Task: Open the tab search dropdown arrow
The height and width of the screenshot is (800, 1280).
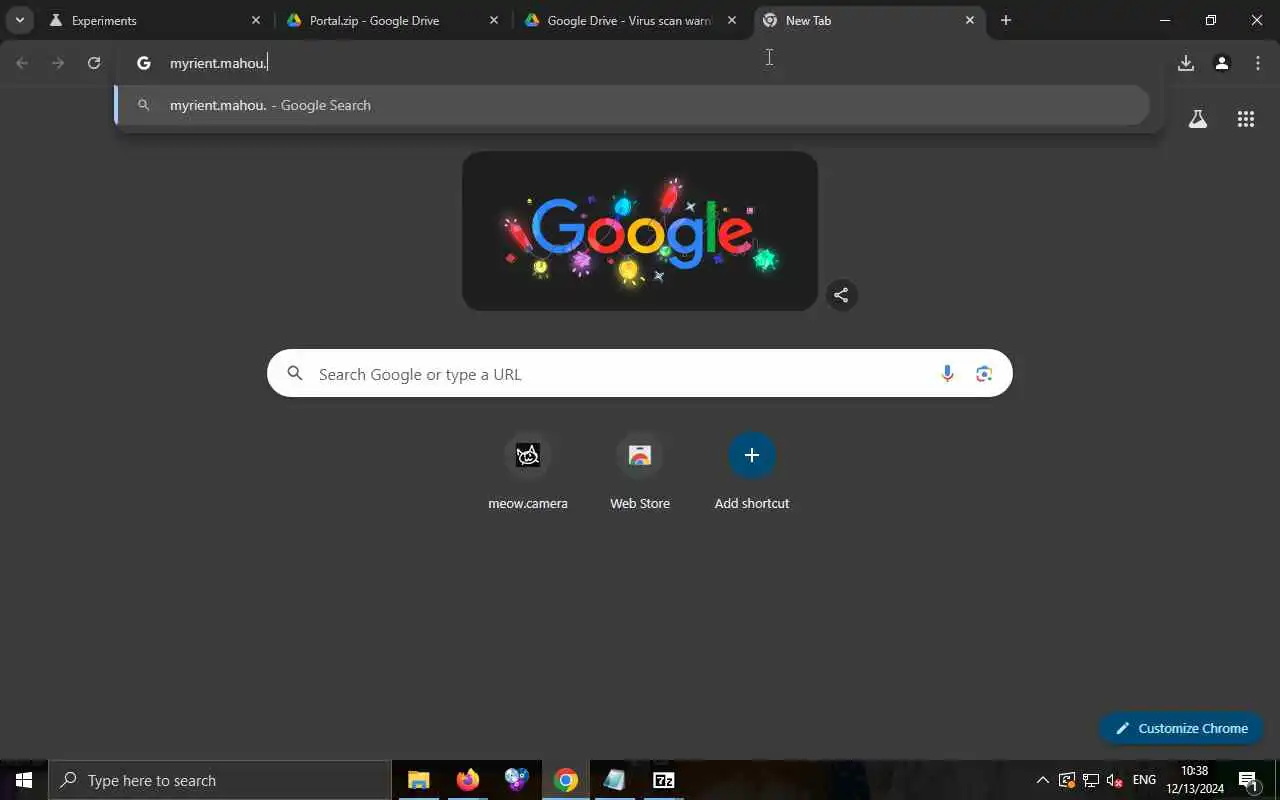Action: 19,20
